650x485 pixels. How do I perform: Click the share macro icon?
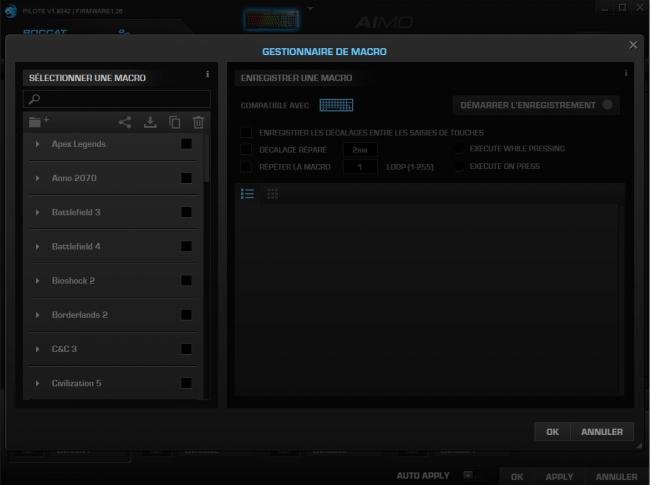125,122
